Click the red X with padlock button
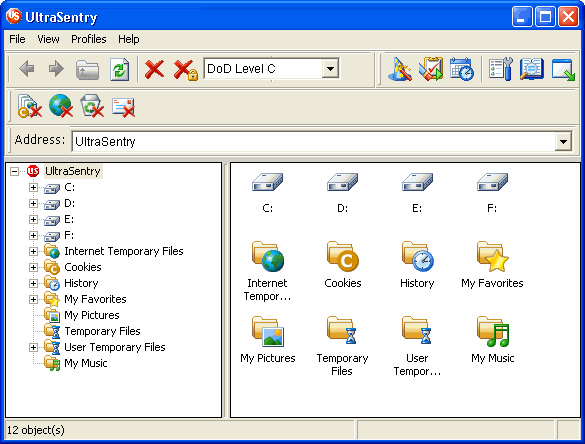 185,70
